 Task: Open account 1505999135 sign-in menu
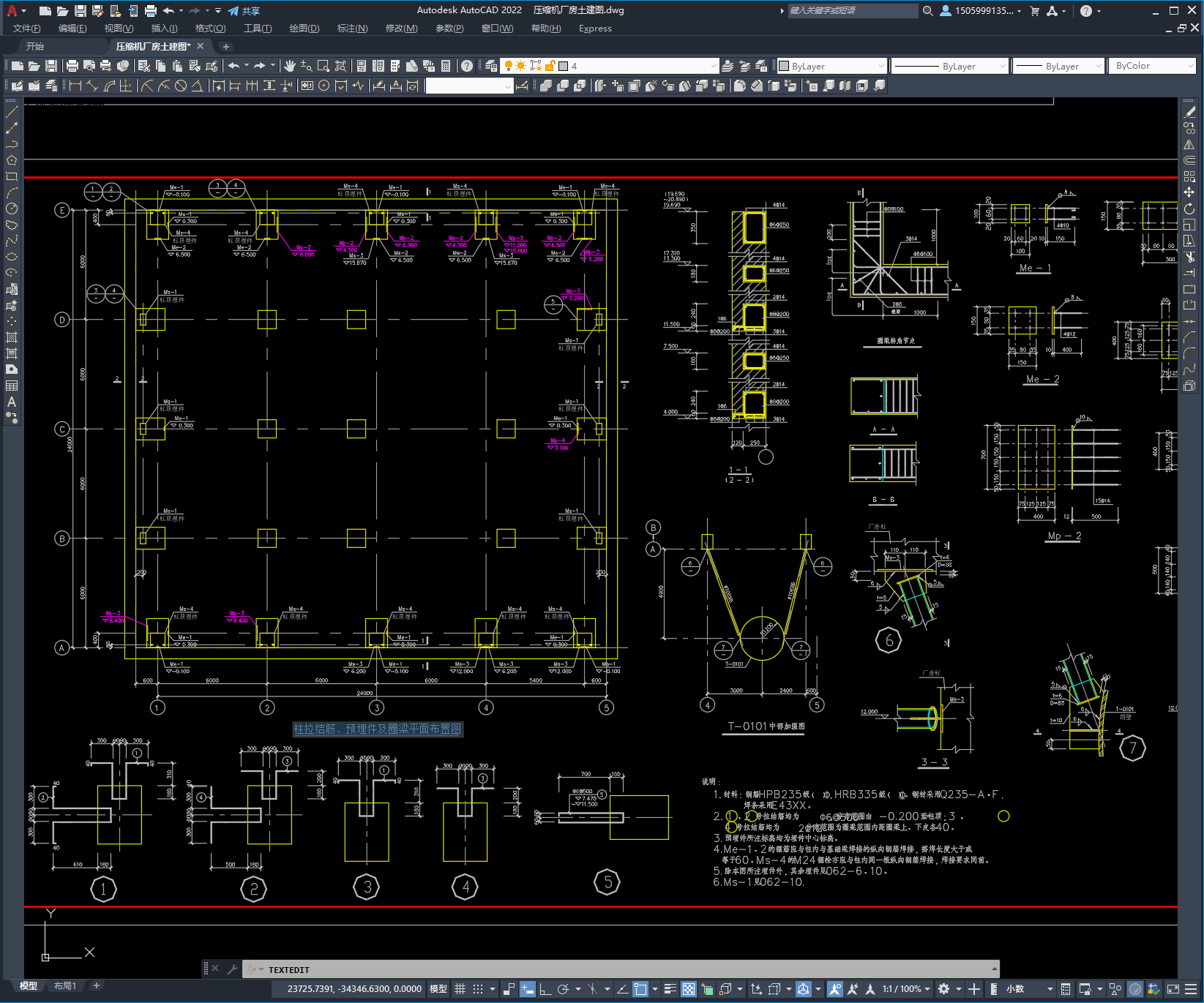pos(980,11)
